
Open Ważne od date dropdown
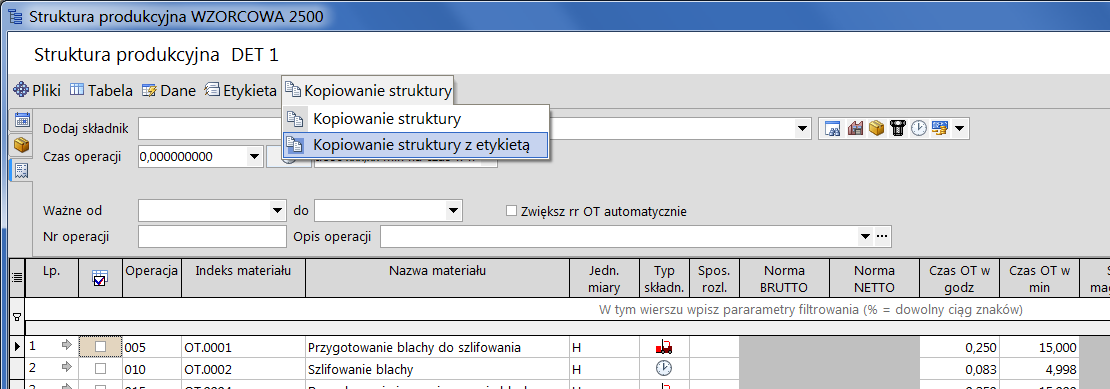277,210
